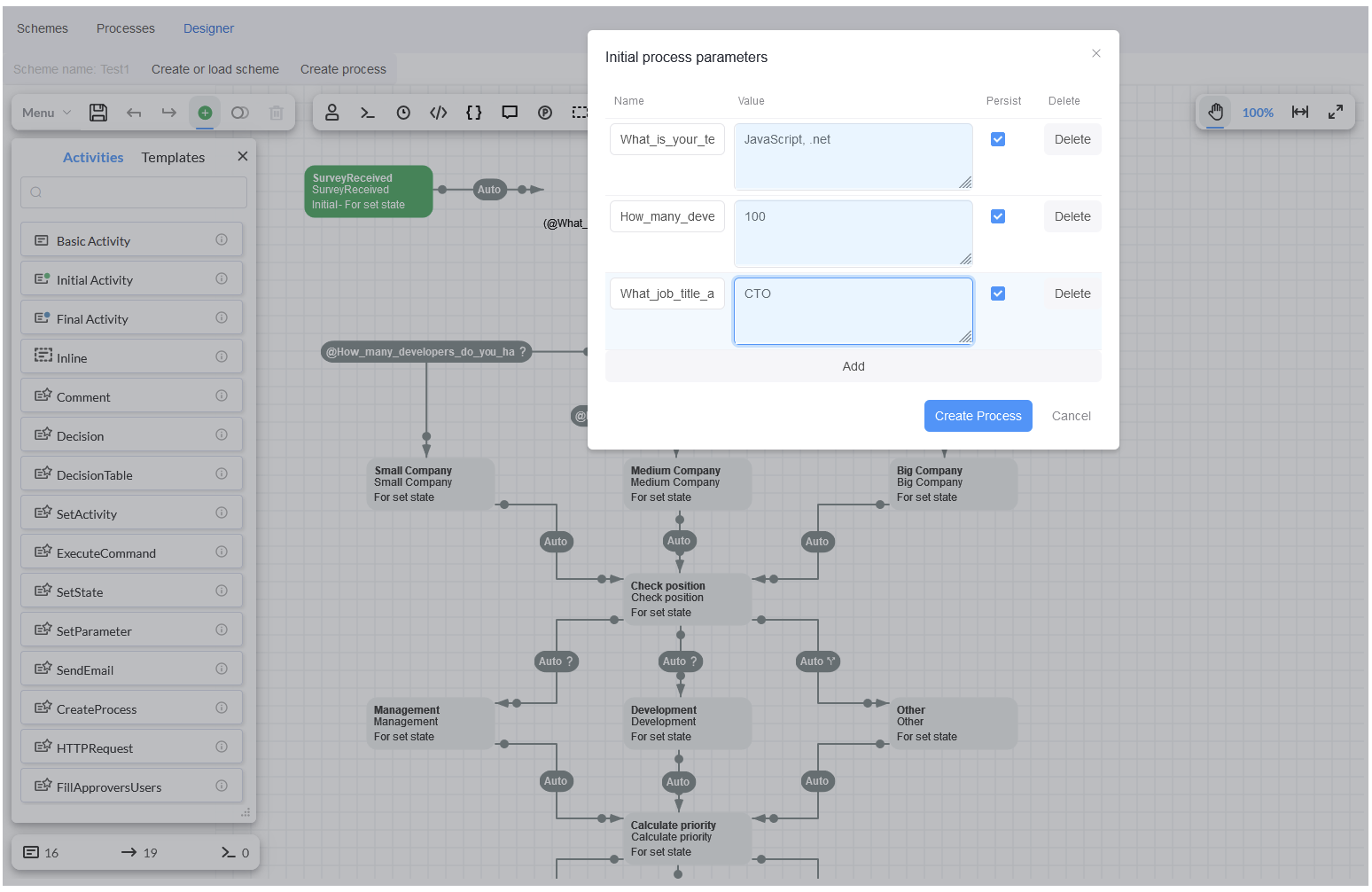Toggle the transition mode switch icon
The height and width of the screenshot is (892, 1372).
[240, 113]
